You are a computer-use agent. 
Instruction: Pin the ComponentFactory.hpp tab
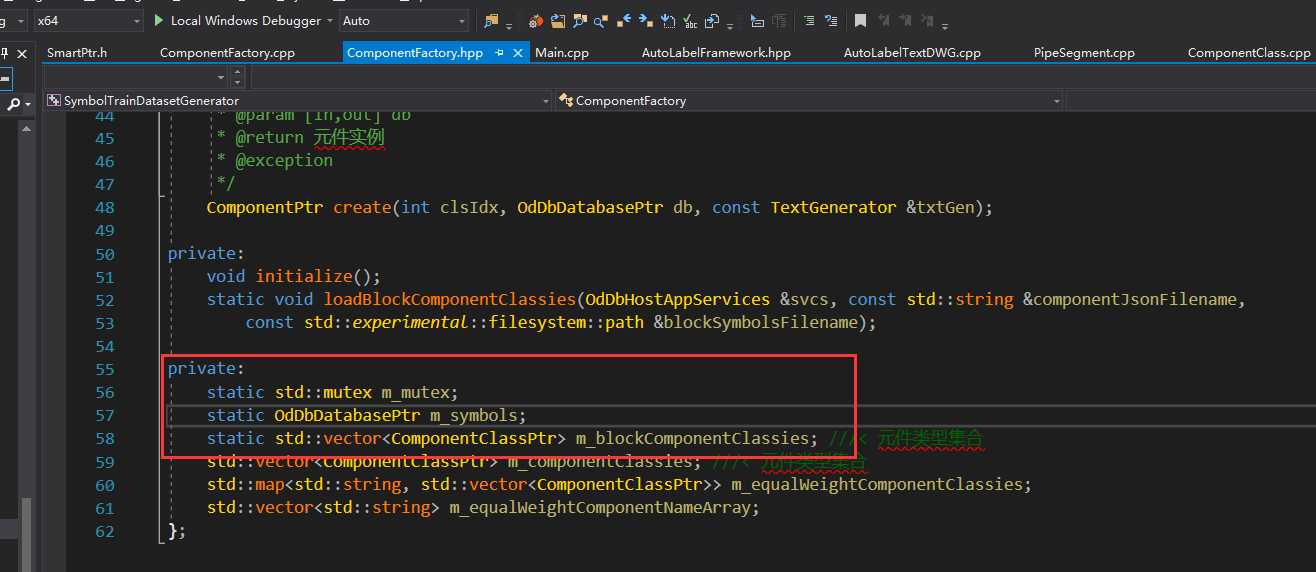[499, 52]
